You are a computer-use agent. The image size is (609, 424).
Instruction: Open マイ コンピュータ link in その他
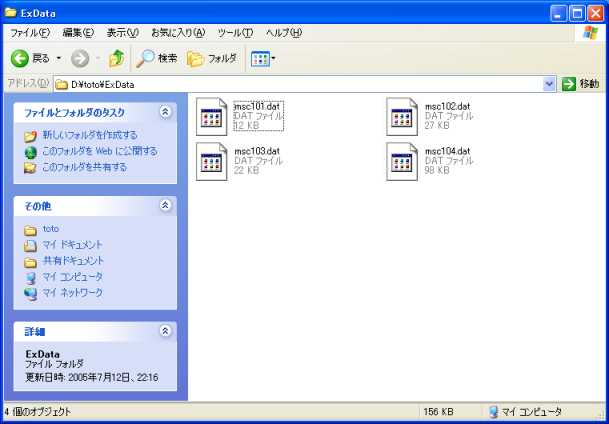[x=73, y=277]
